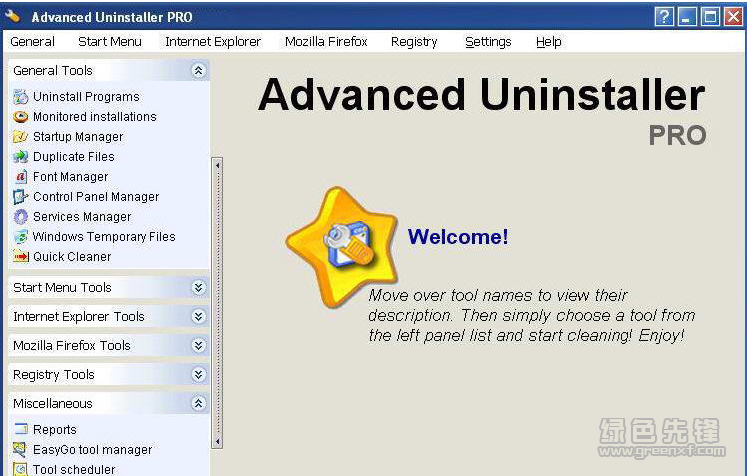Select Windows Temporary Files tool
The image size is (747, 476).
(x=104, y=237)
